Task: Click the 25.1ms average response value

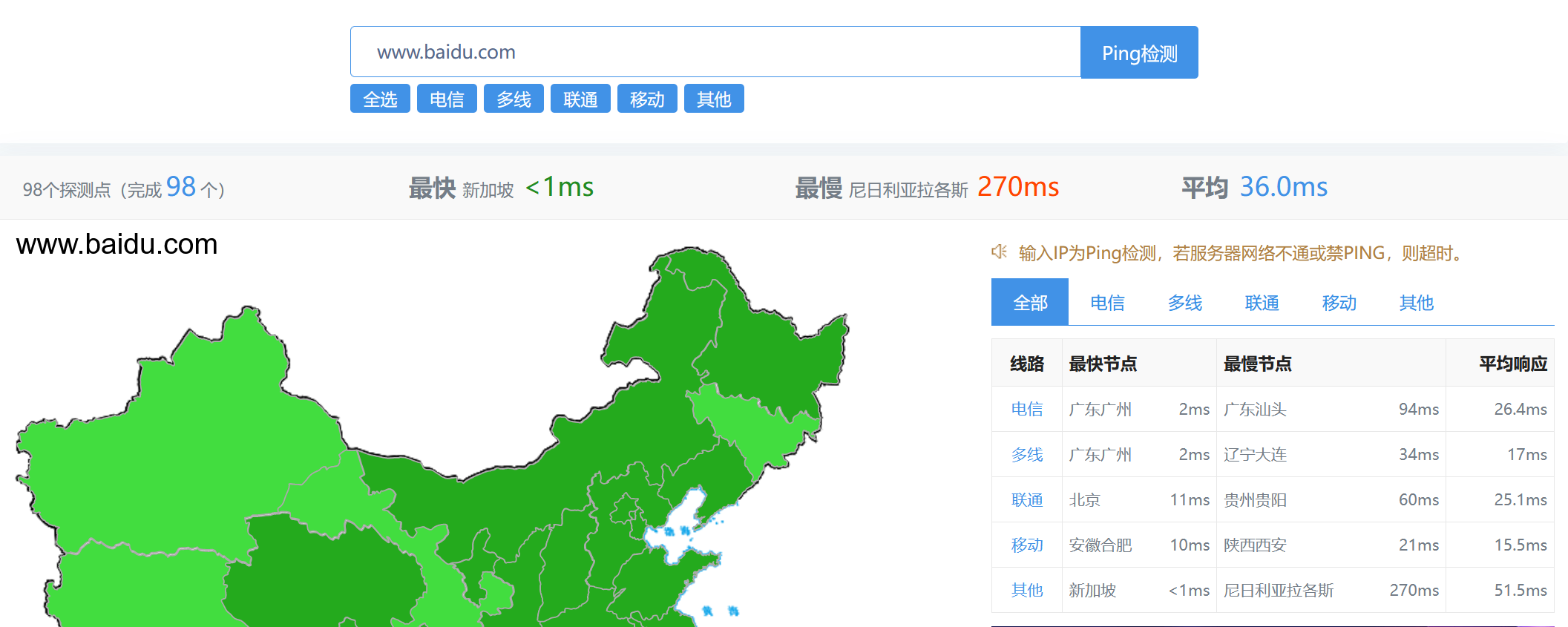Action: coord(1521,499)
